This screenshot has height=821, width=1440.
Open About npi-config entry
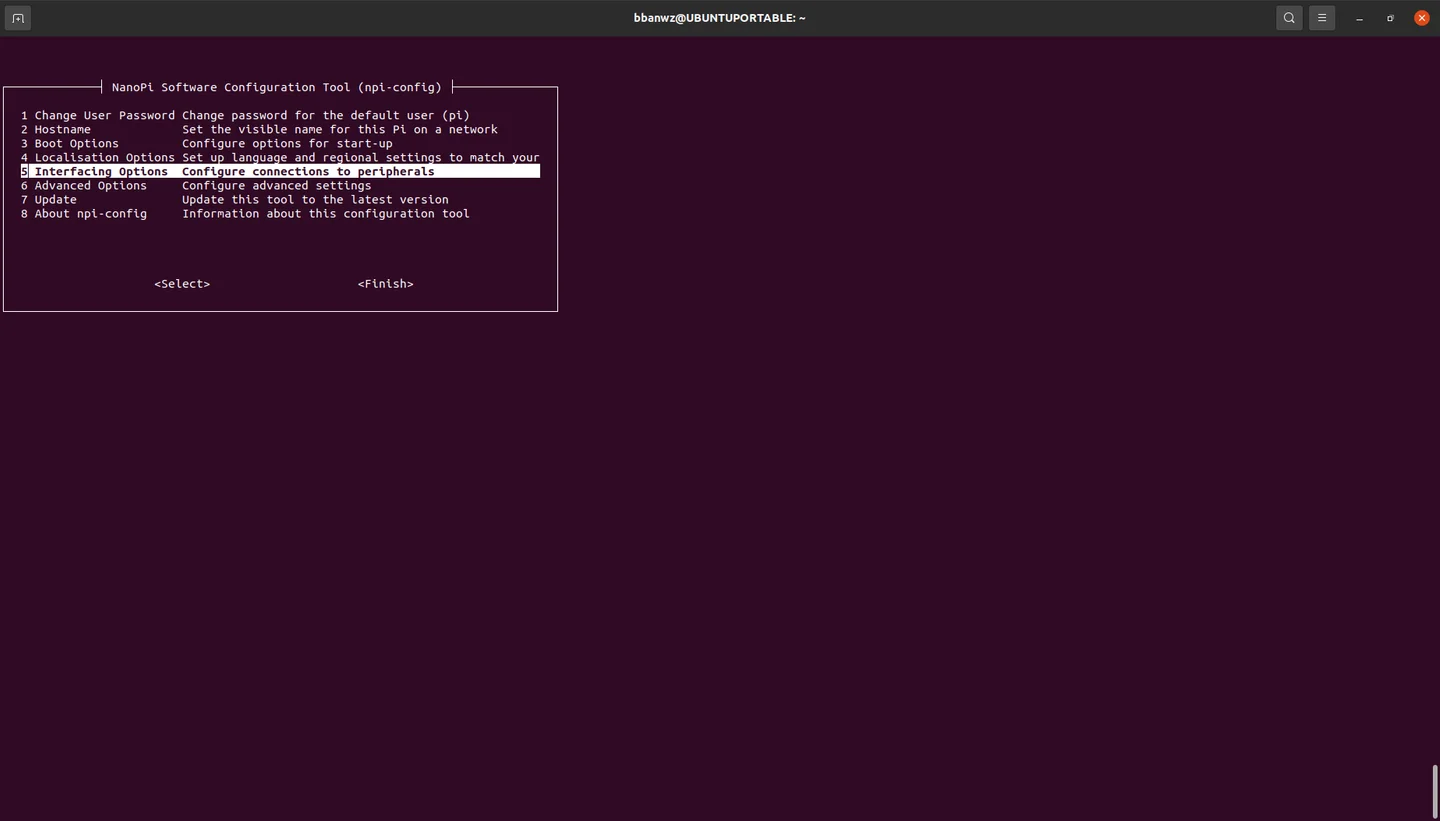pyautogui.click(x=280, y=213)
